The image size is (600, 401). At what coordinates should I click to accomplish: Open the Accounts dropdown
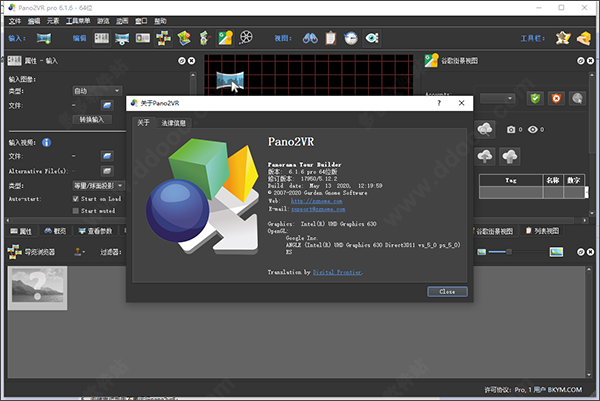[500, 98]
